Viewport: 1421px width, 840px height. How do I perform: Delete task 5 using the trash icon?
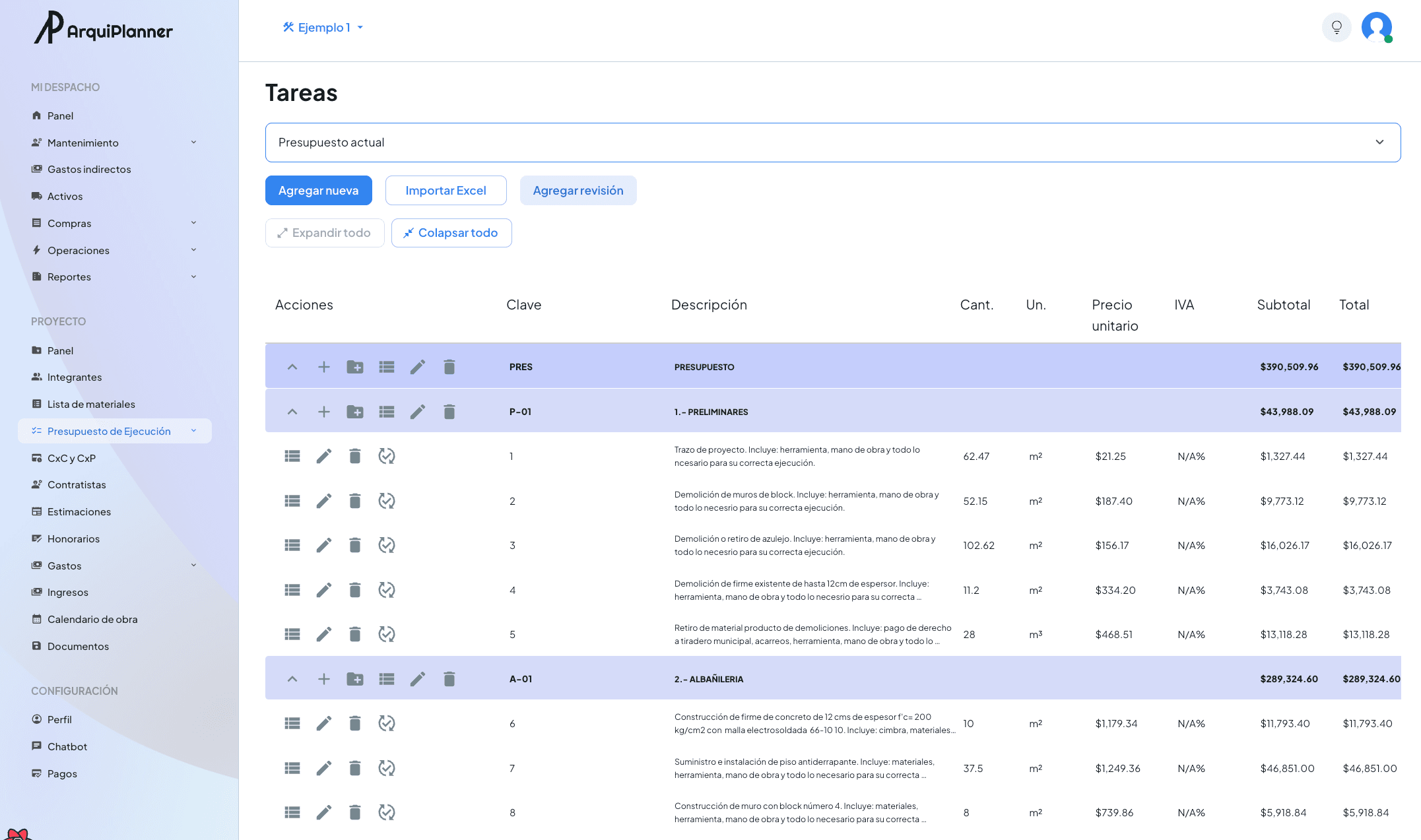coord(355,634)
